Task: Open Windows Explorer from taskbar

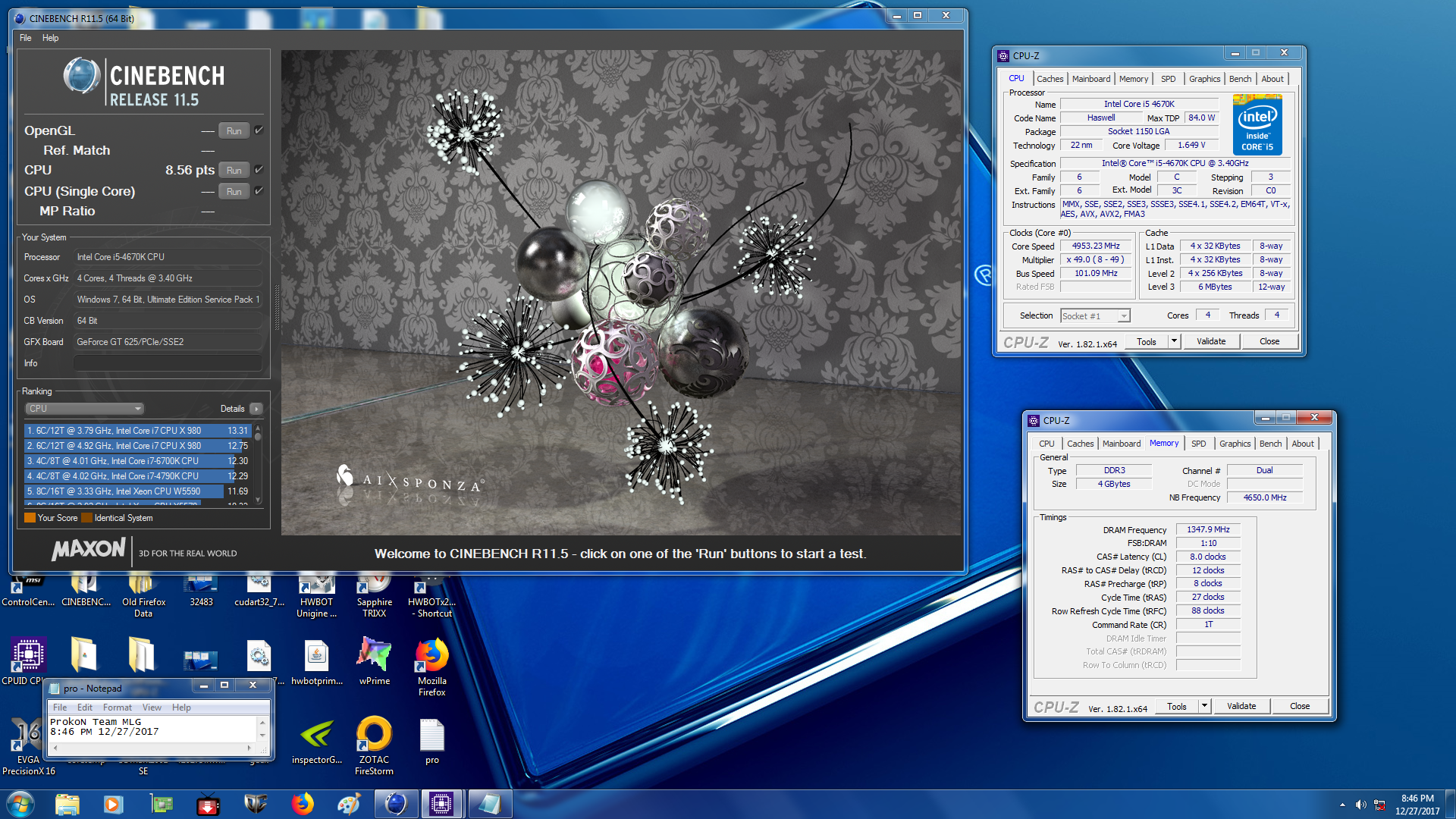Action: (x=67, y=804)
